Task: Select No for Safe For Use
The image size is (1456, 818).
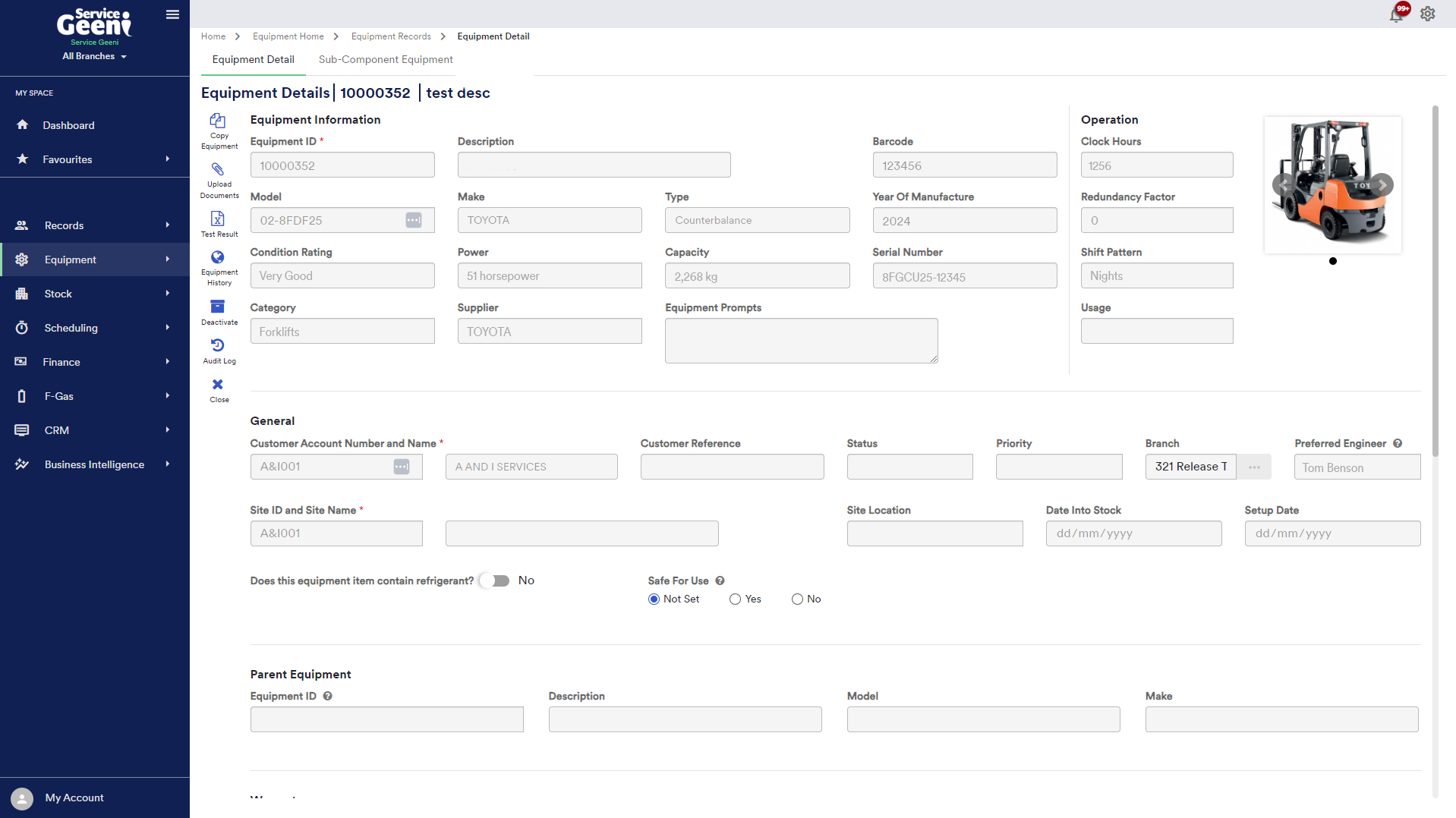Action: click(x=797, y=599)
